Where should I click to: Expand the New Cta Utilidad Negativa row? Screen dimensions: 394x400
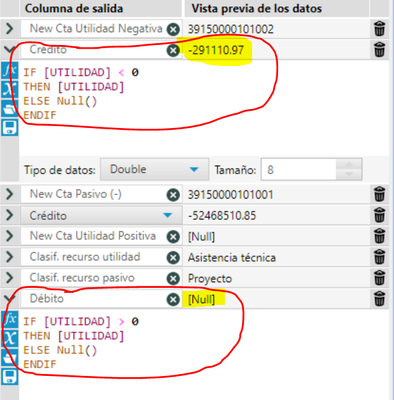click(x=10, y=29)
